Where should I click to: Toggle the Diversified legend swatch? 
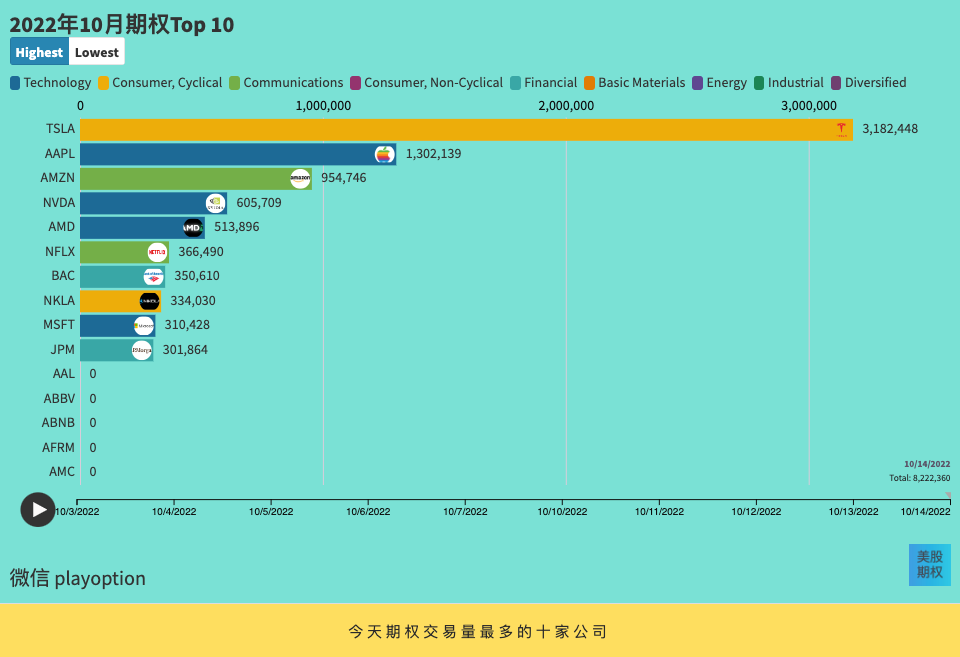836,83
